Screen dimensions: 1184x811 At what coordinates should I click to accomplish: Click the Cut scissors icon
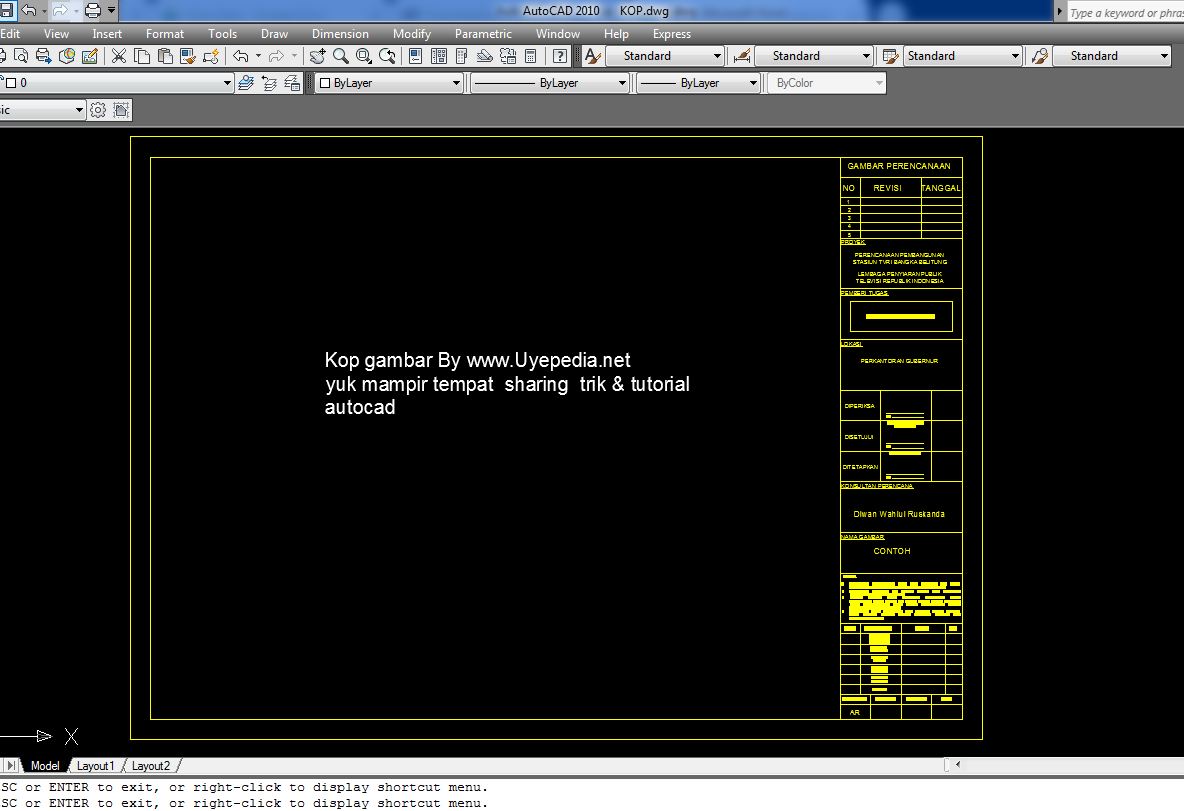coord(119,56)
